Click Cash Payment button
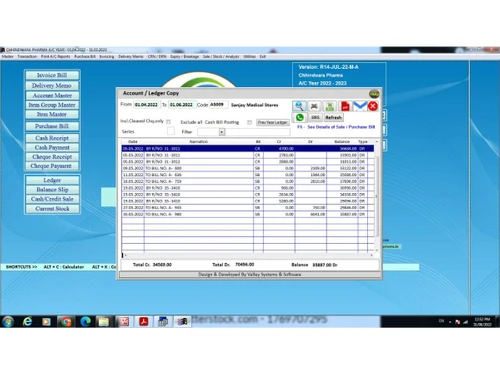Image resolution: width=500 pixels, height=375 pixels. pos(52,147)
